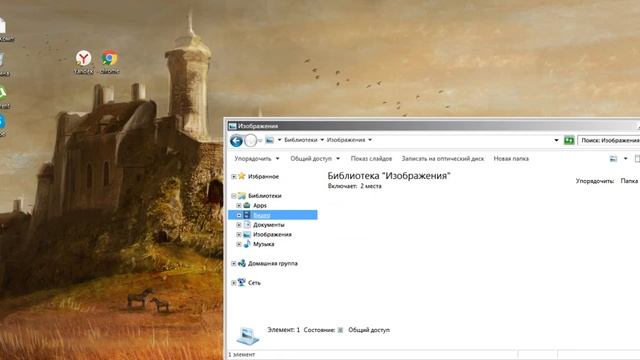This screenshot has height=360, width=640.
Task: Click the shared state icon in details pane
Action: (x=340, y=330)
